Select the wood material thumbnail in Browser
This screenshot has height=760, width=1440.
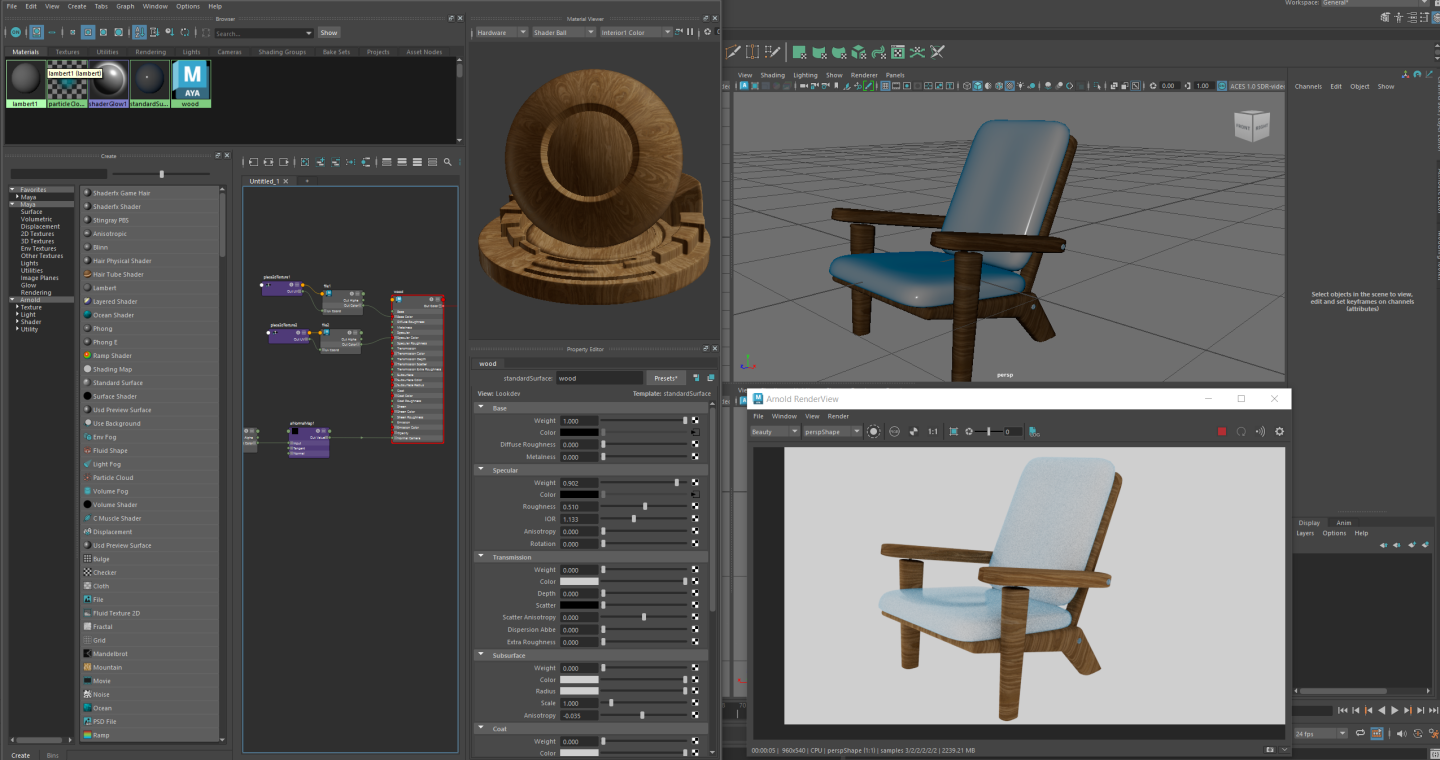pyautogui.click(x=191, y=84)
